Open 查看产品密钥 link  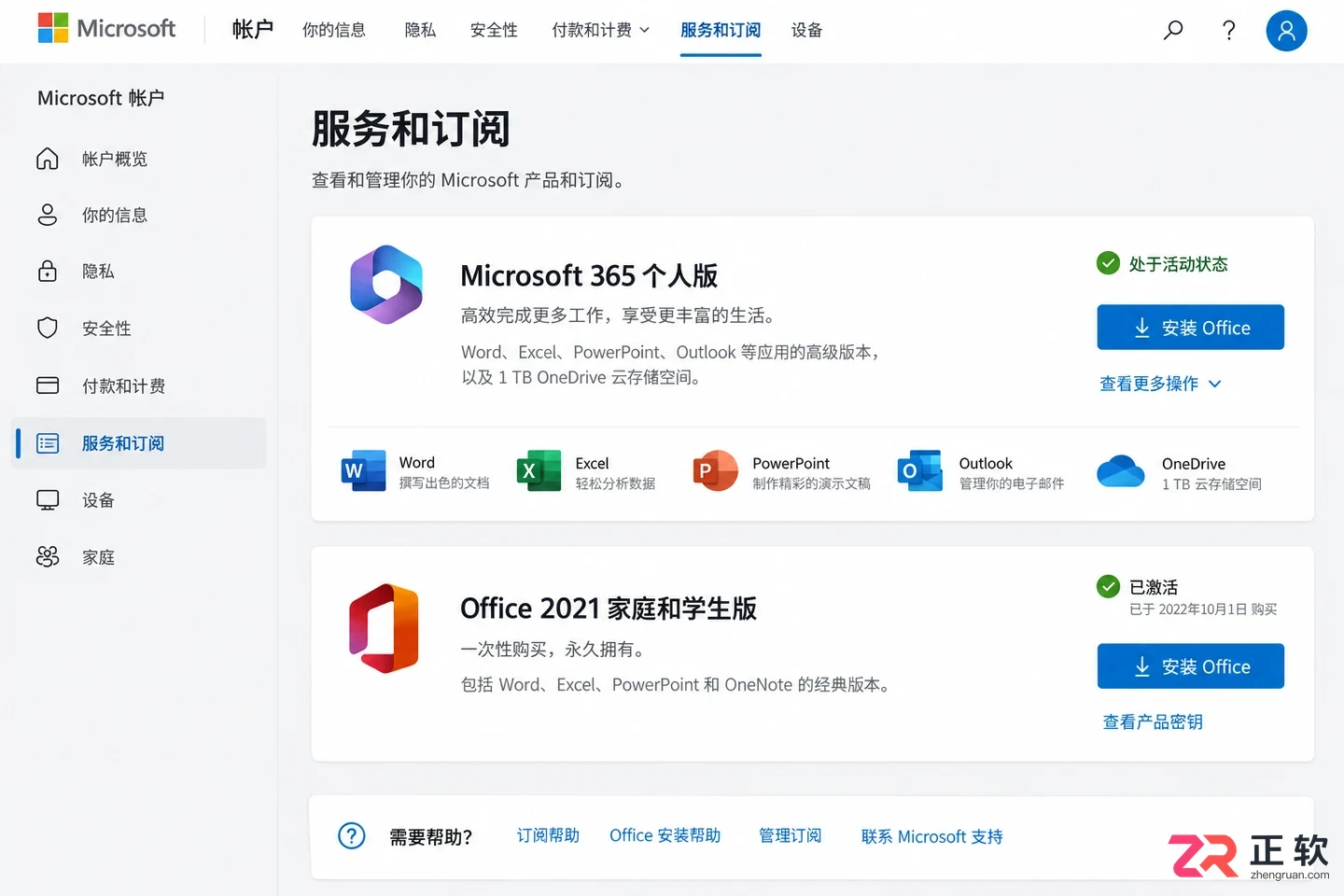pyautogui.click(x=1153, y=721)
